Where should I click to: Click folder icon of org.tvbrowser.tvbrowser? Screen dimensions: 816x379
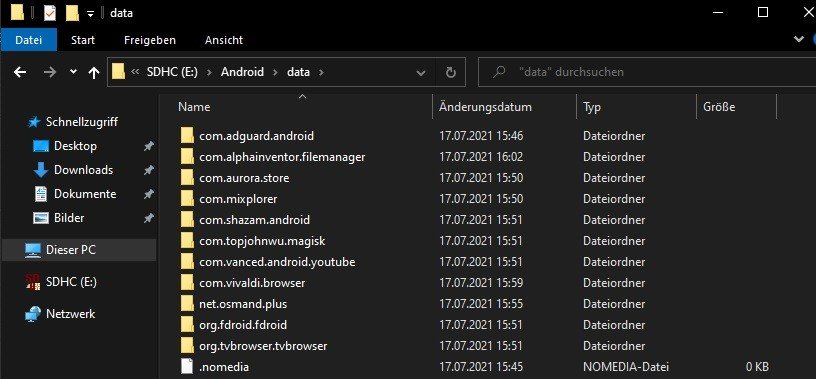tap(187, 345)
